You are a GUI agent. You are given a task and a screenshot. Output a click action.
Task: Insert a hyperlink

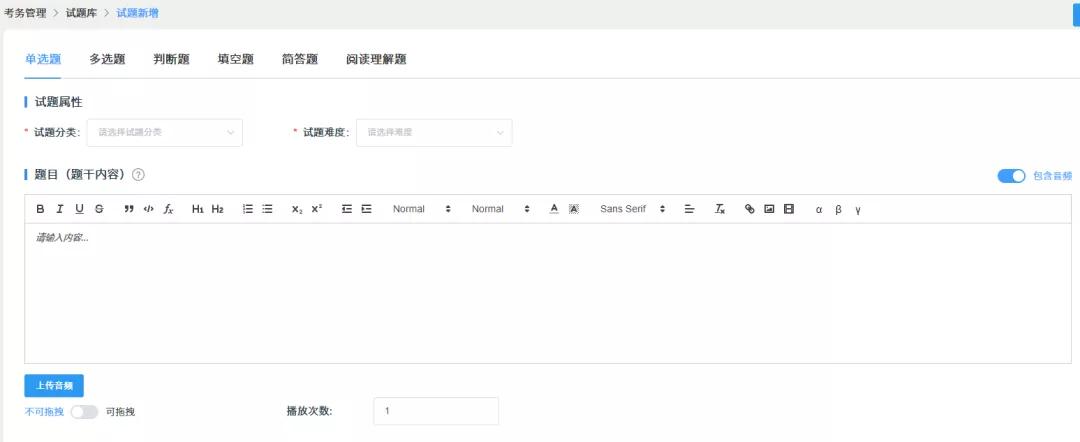click(x=749, y=209)
